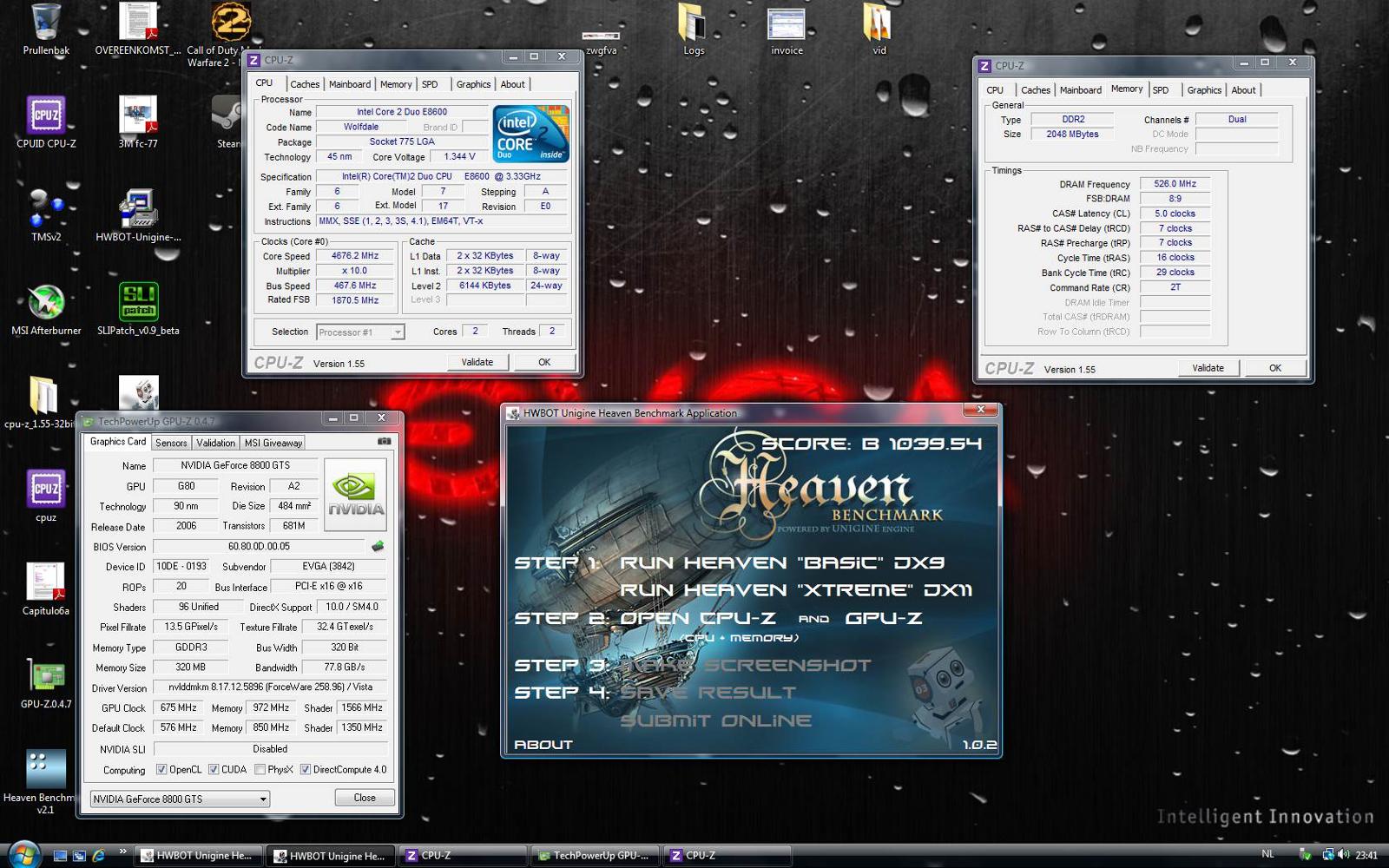Launch MSI Afterburner from the desktop
This screenshot has height=868, width=1389.
pos(46,308)
